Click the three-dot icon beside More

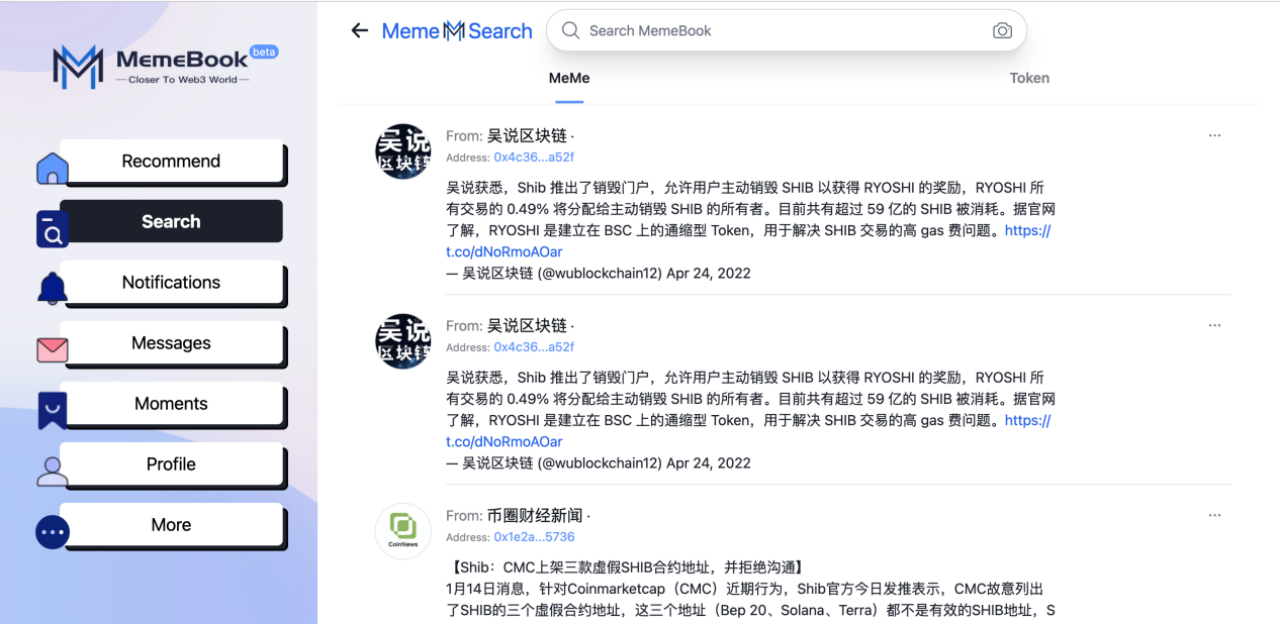point(52,532)
